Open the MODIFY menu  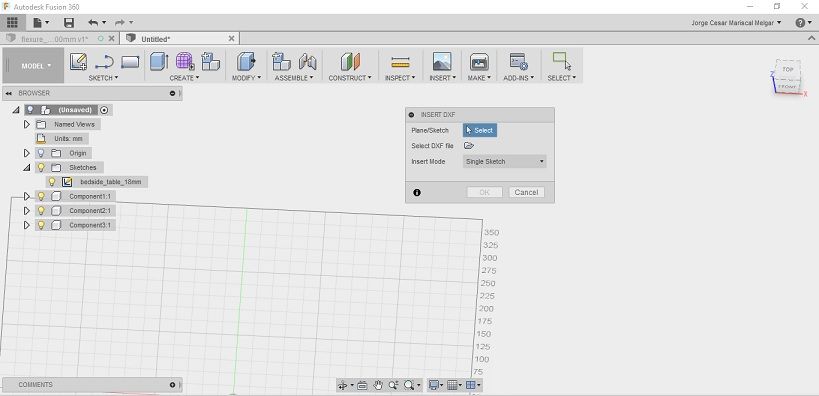(247, 78)
